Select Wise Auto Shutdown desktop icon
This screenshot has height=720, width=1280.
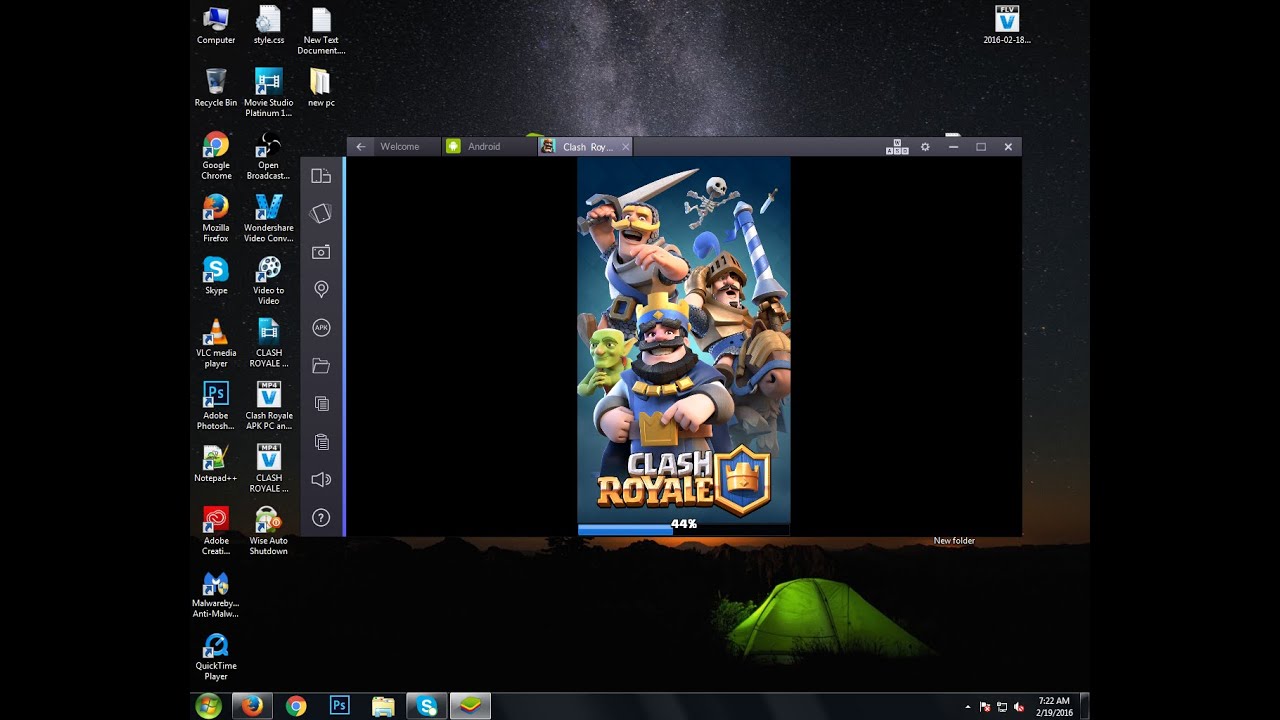pos(269,531)
